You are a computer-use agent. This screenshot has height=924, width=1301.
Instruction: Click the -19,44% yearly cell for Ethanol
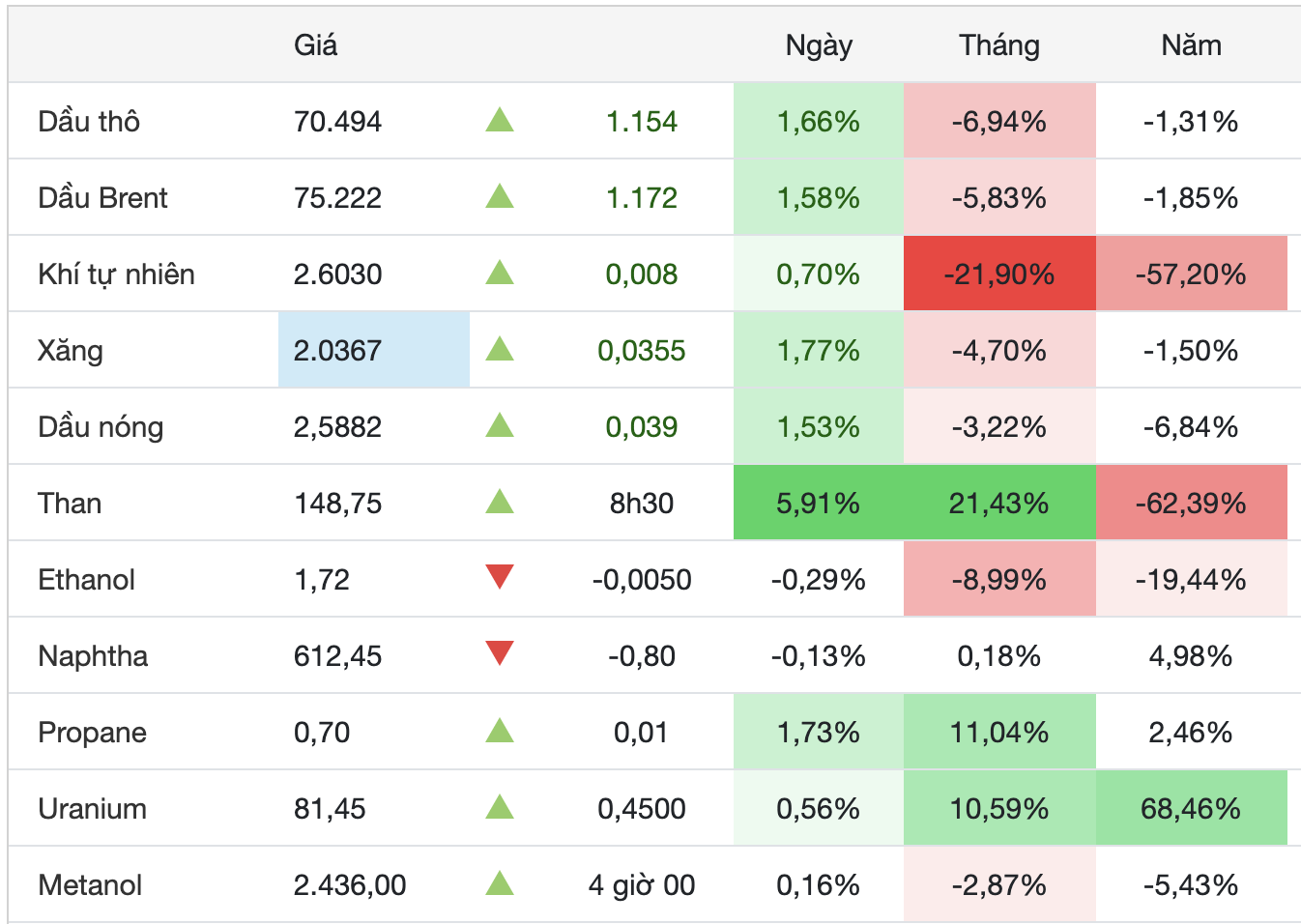[1191, 579]
